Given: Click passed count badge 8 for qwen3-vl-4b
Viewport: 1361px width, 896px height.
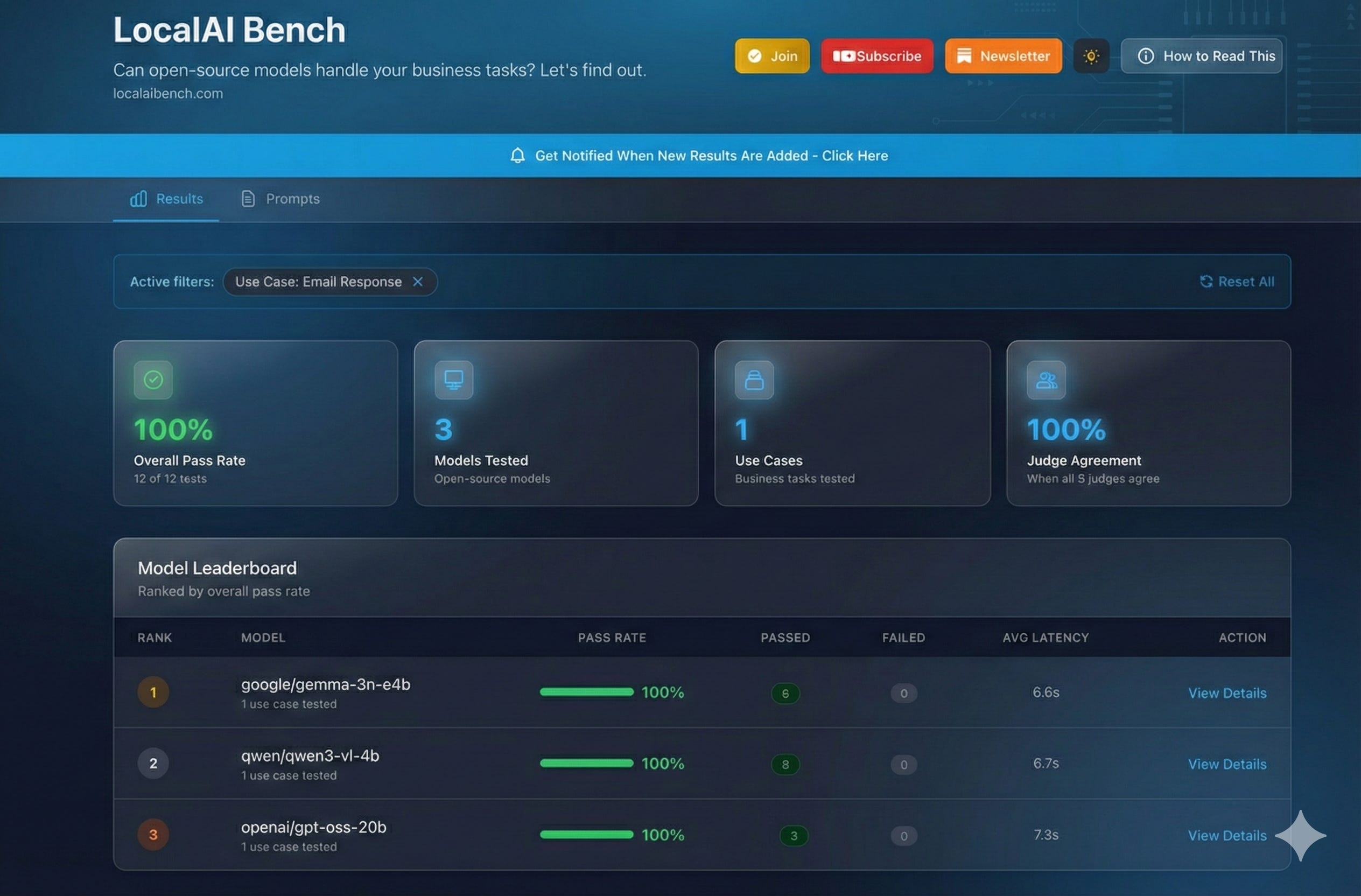Looking at the screenshot, I should click(x=785, y=765).
